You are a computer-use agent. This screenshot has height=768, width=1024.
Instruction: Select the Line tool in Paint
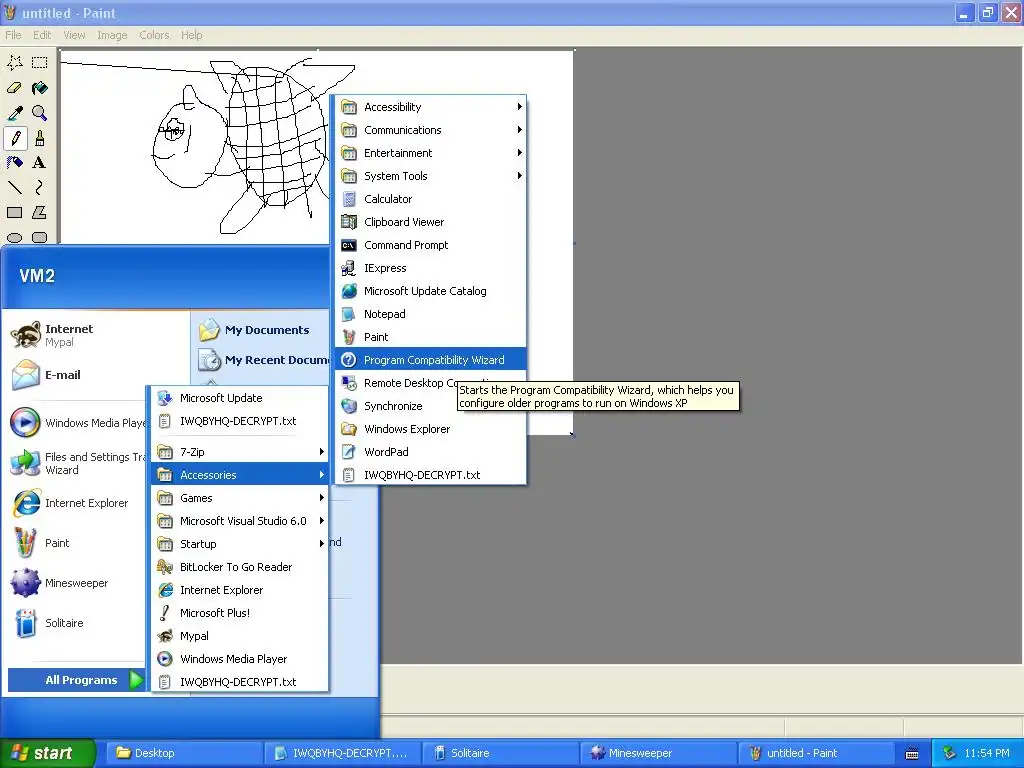15,188
